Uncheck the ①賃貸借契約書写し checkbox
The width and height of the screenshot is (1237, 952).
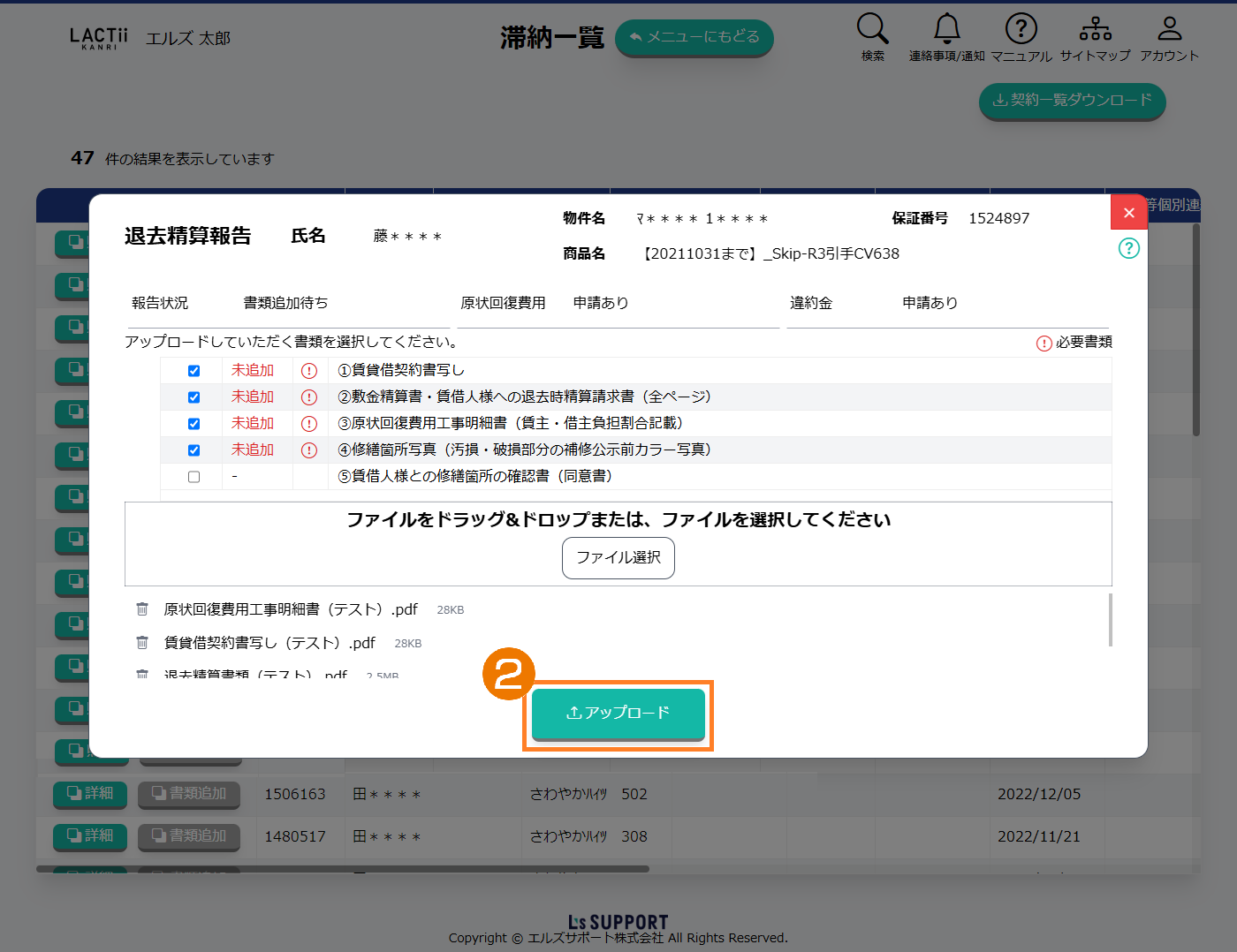pos(194,371)
